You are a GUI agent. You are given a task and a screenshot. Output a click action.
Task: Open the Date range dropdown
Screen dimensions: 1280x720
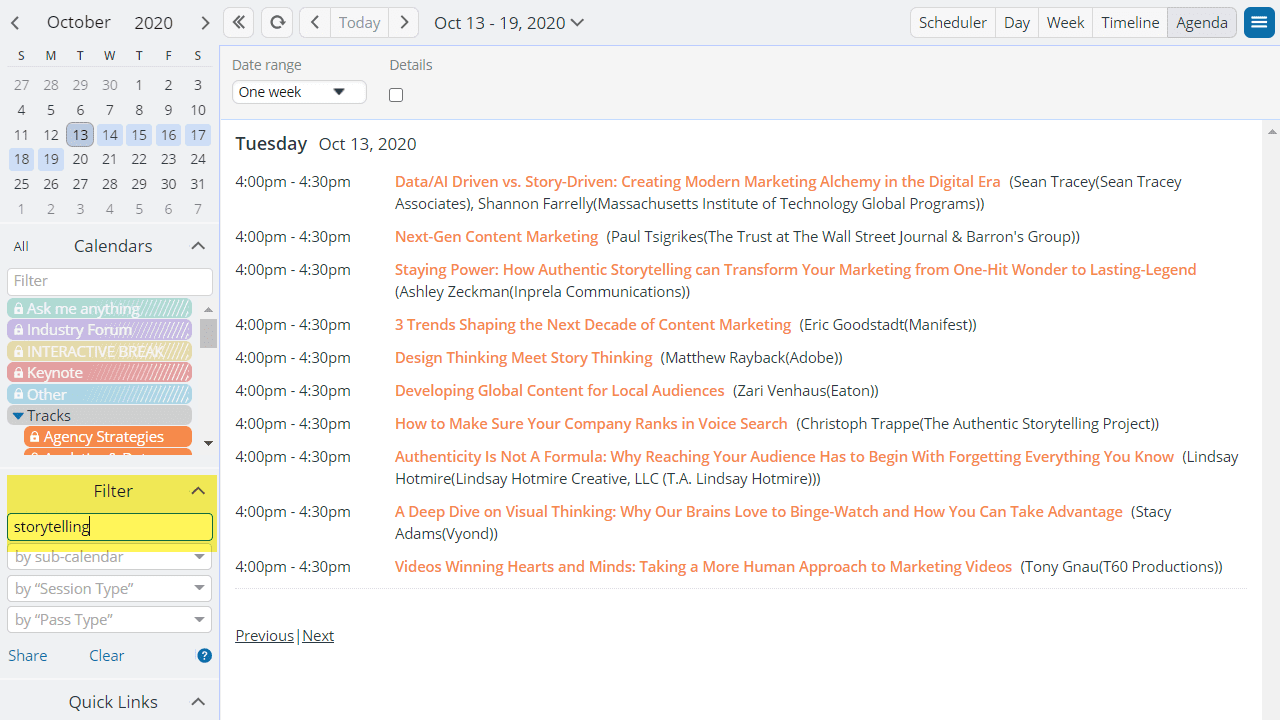click(299, 92)
